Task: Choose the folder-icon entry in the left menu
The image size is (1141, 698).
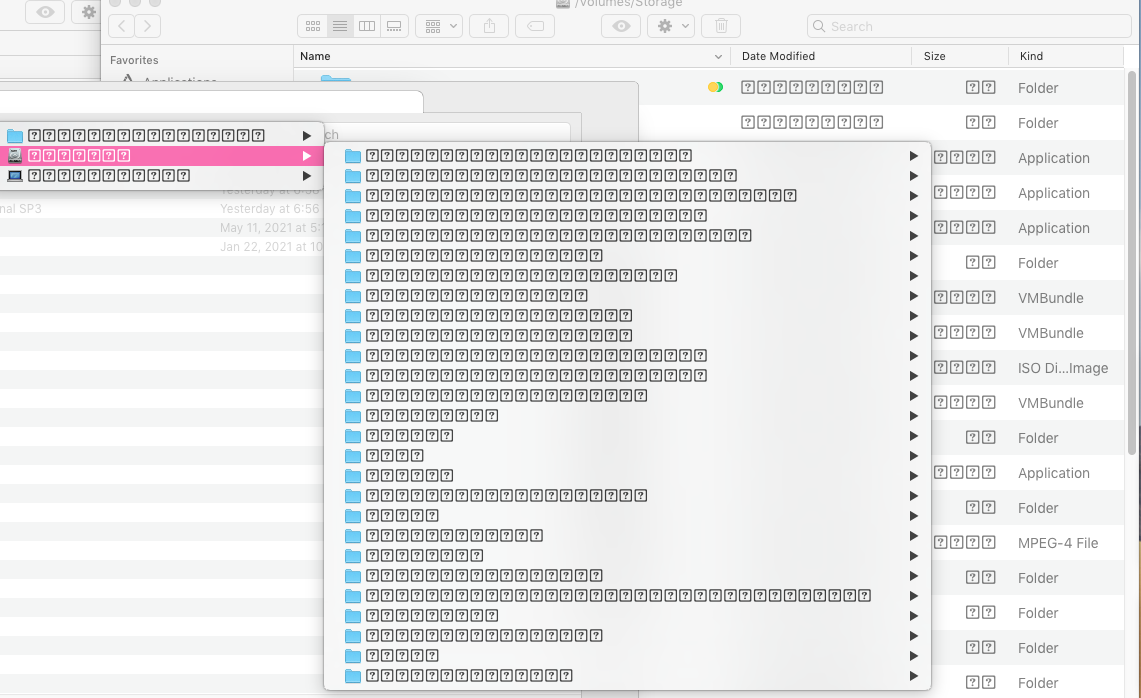Action: click(162, 135)
